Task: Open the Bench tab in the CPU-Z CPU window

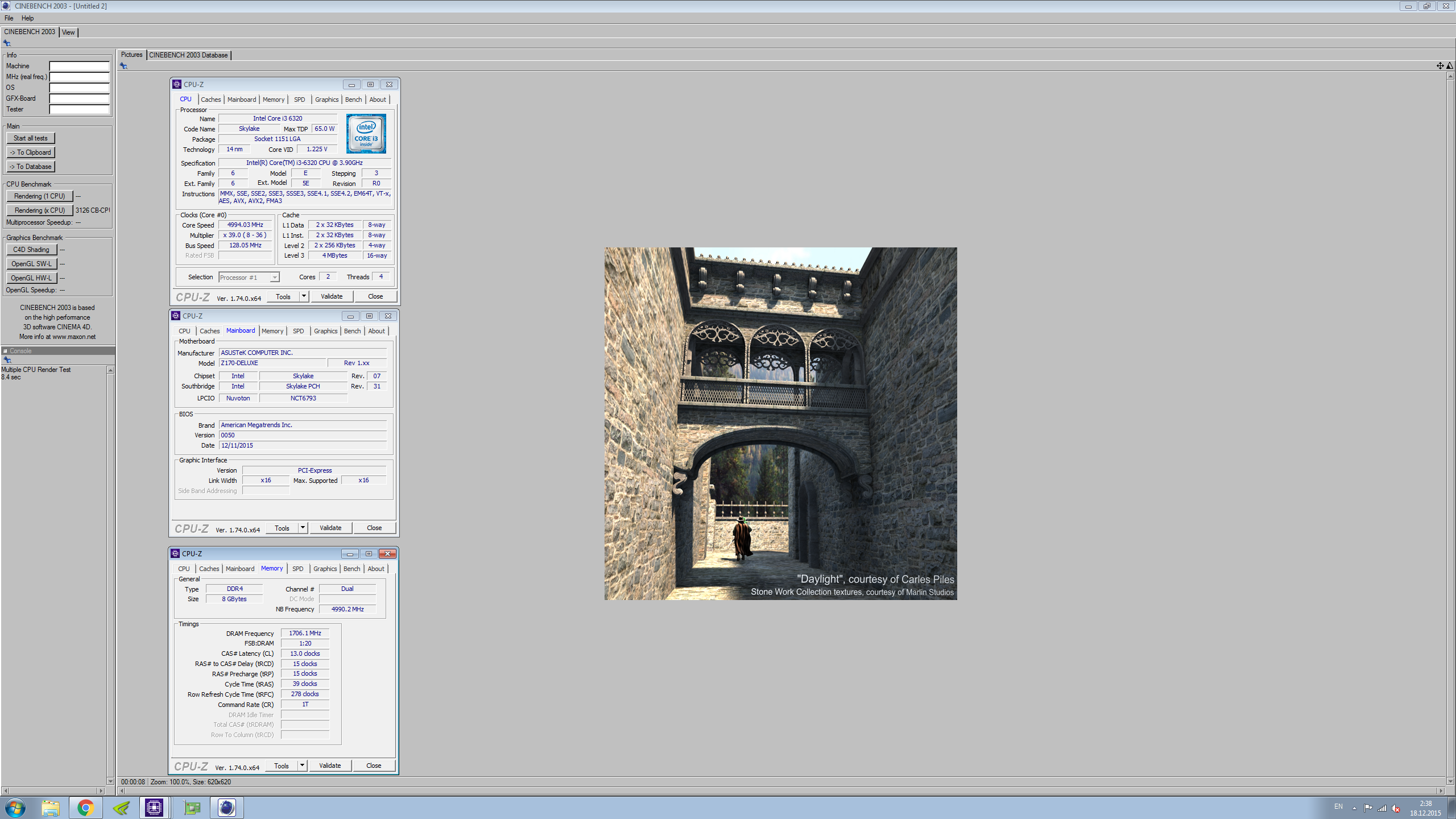Action: [353, 100]
